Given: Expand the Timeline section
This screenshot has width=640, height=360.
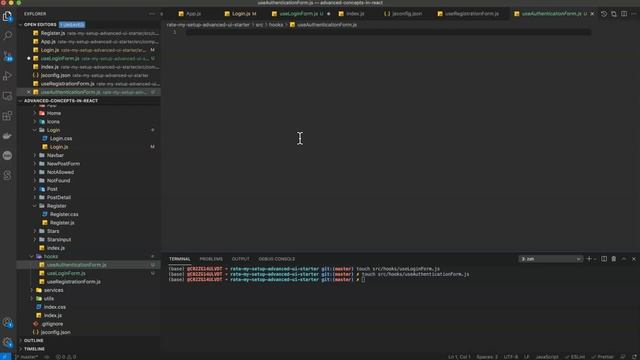Looking at the screenshot, I should 34,349.
